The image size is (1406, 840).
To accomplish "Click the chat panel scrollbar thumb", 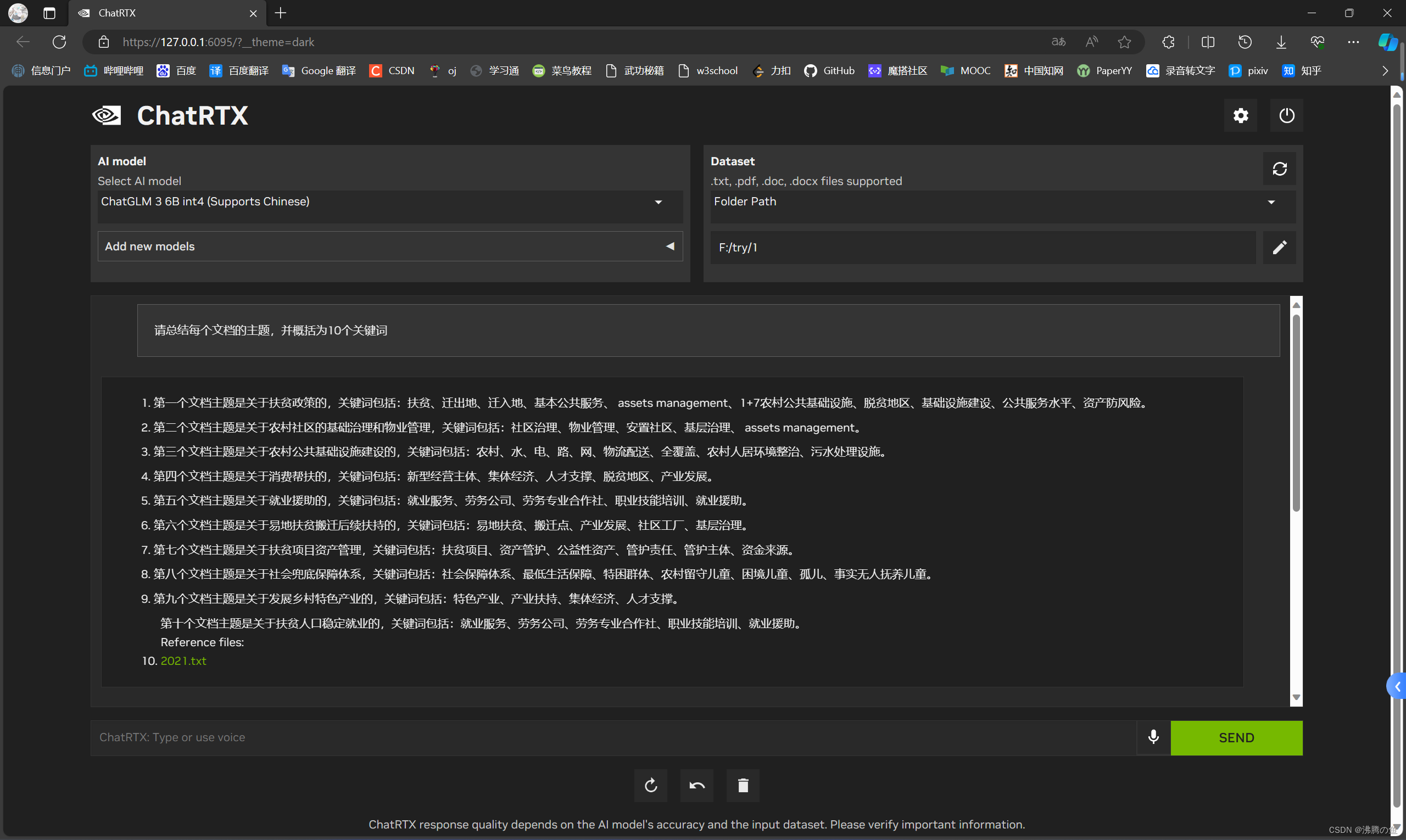I will 1296,413.
